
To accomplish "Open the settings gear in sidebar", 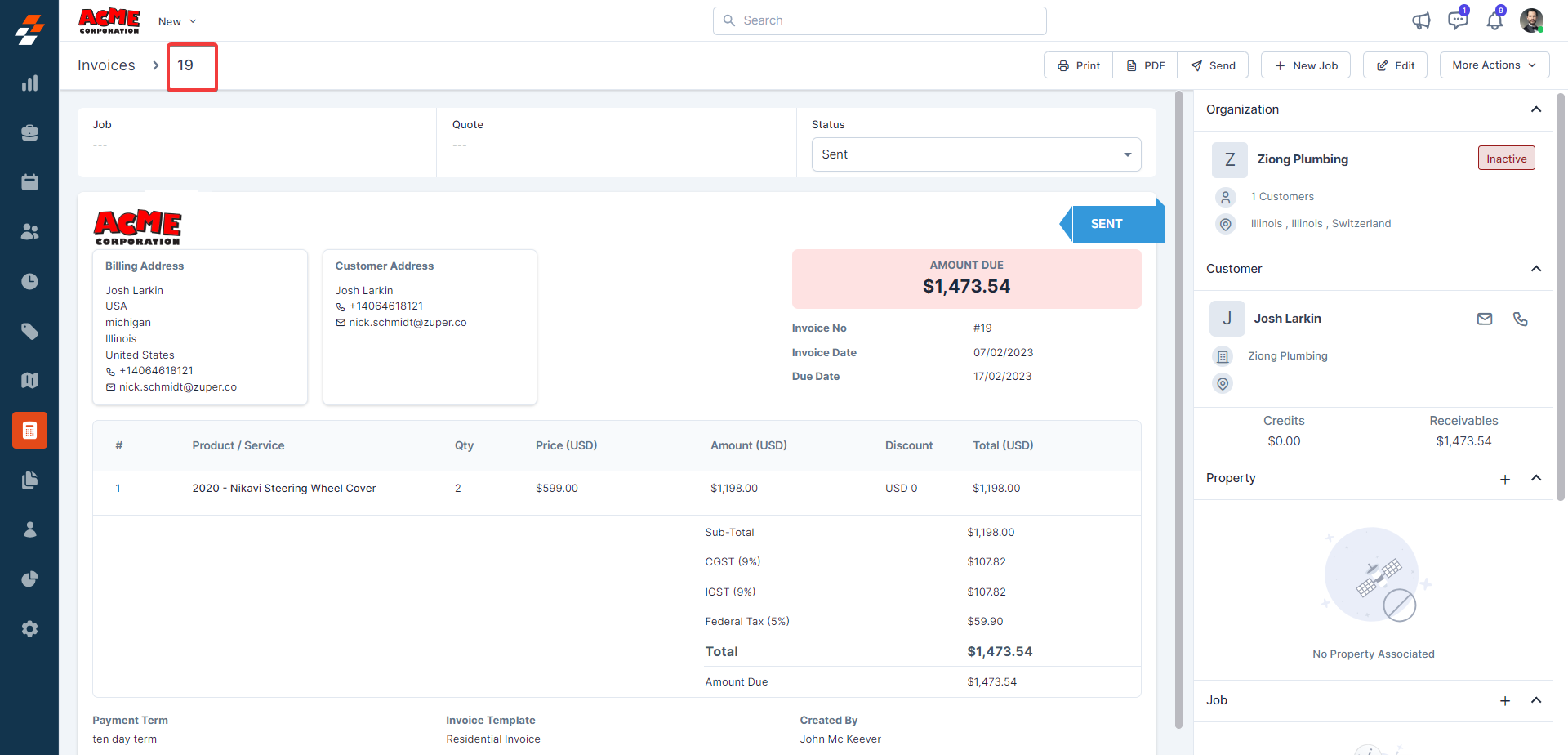I will click(x=29, y=628).
